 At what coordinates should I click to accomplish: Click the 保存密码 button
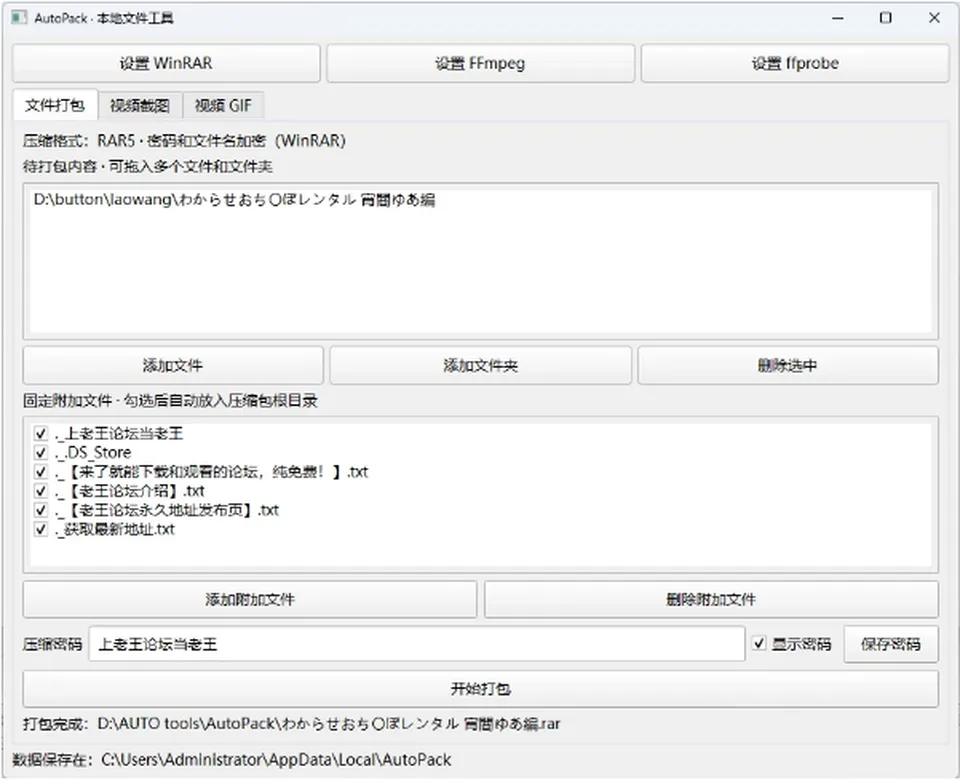coord(891,644)
